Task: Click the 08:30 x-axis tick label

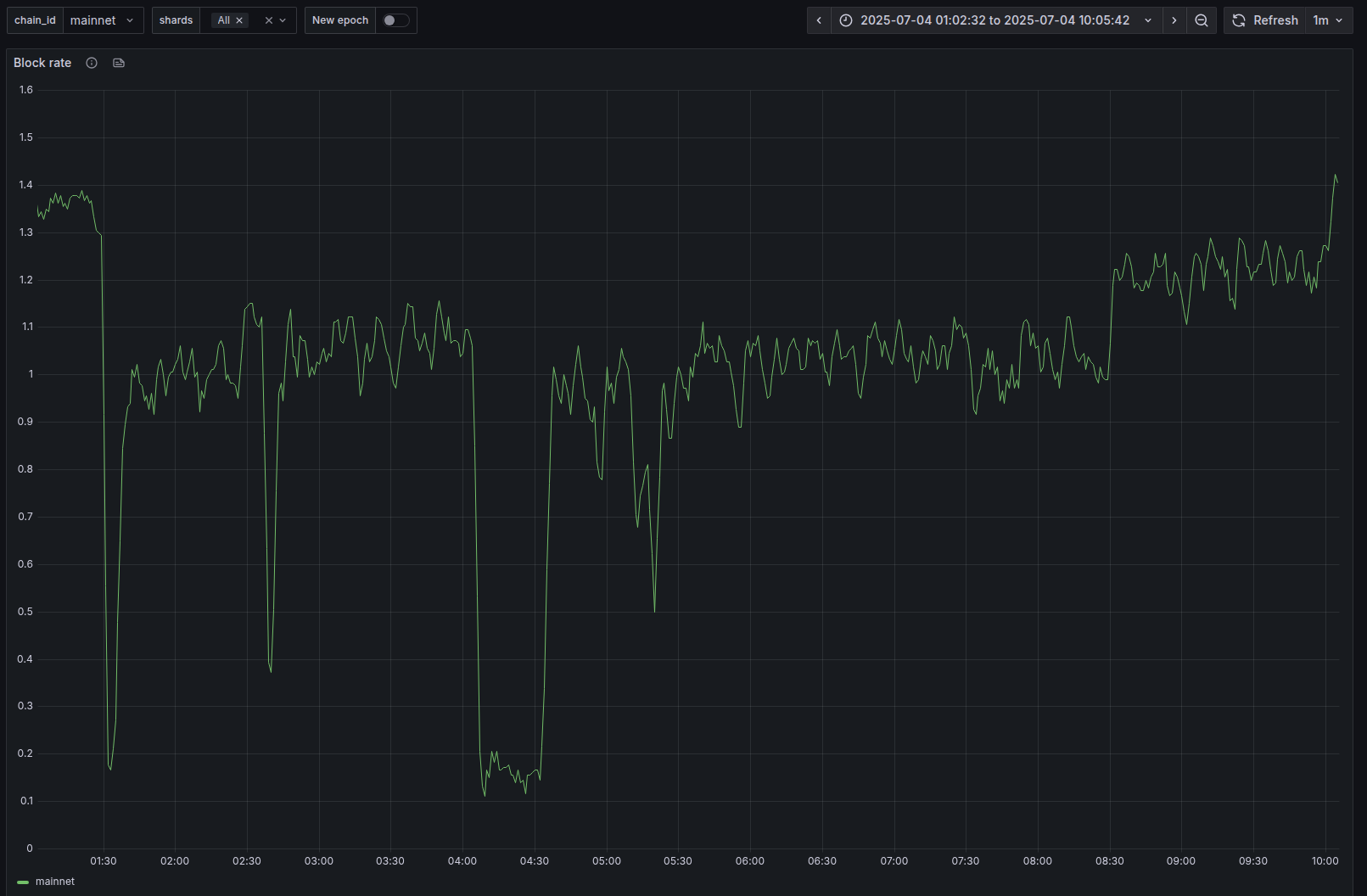Action: coord(1110,861)
